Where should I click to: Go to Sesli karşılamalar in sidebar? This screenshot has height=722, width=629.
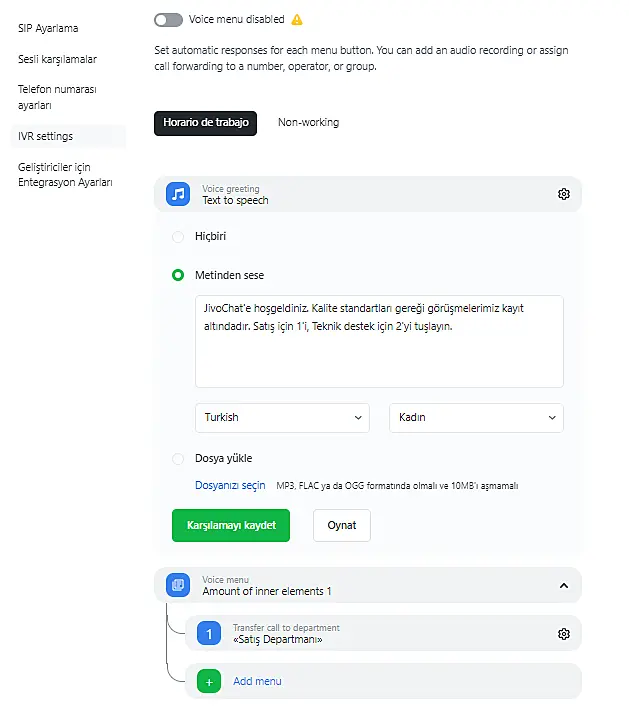coord(57,59)
